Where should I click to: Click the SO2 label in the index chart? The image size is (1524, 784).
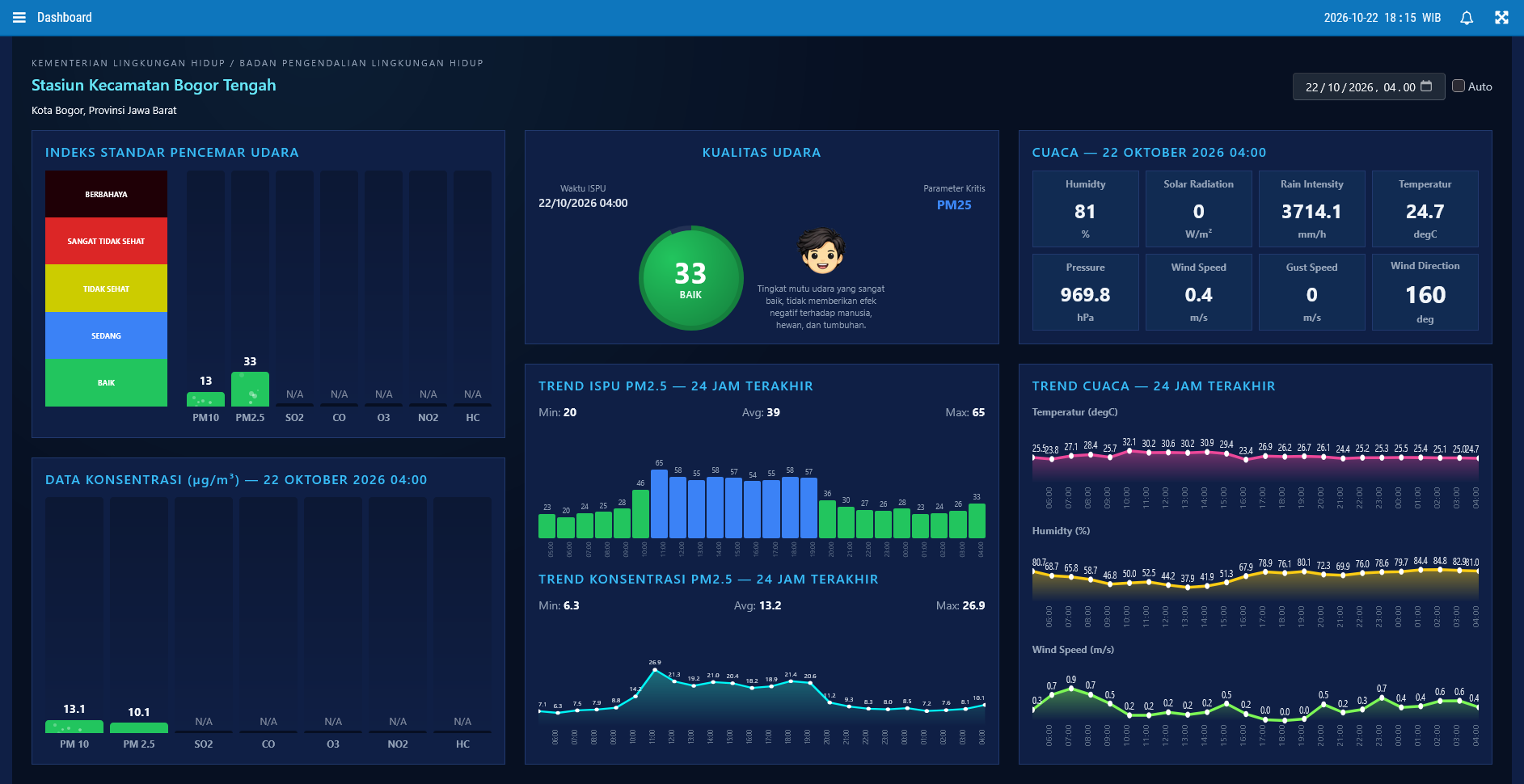click(294, 418)
